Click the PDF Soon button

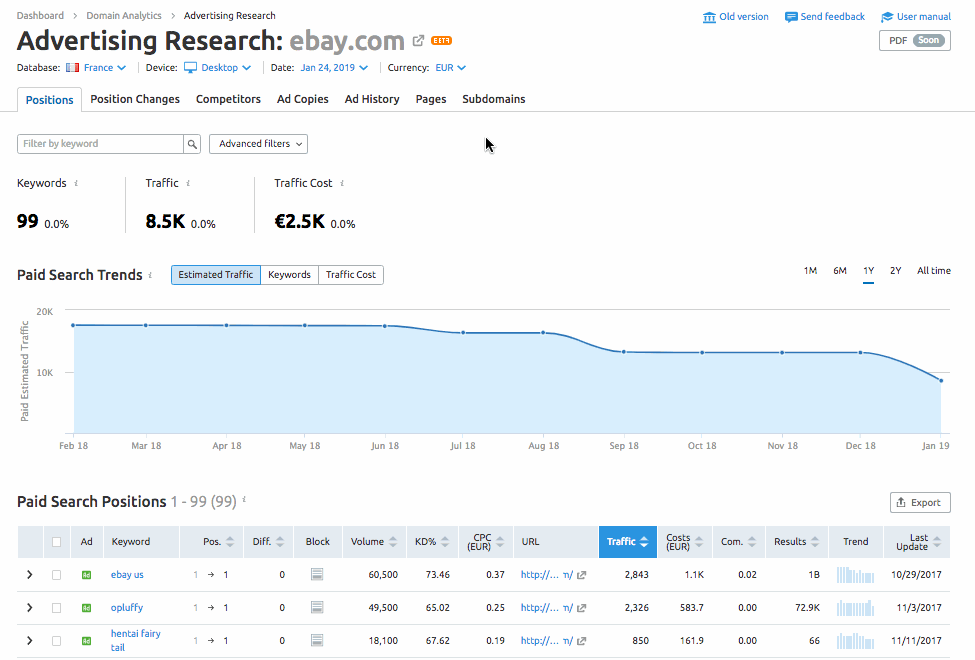coord(915,40)
